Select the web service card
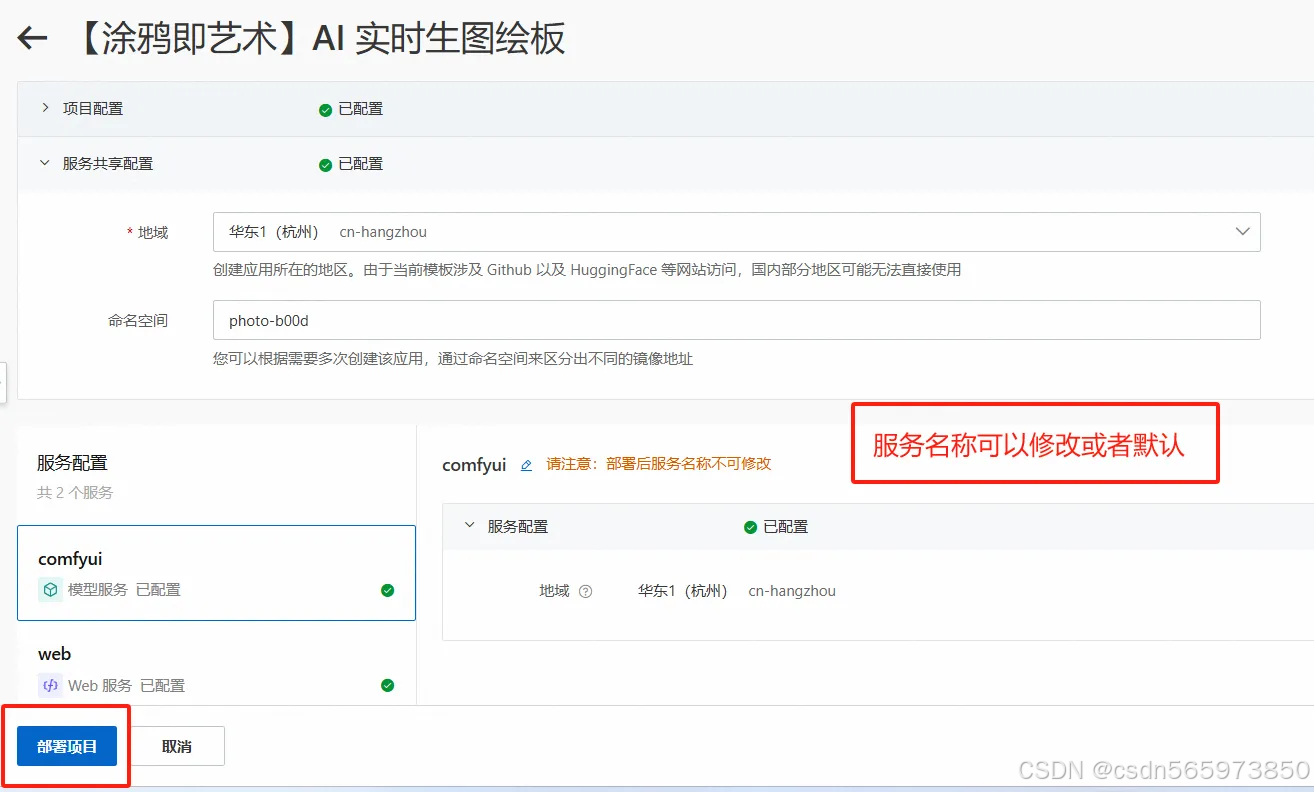 click(x=217, y=668)
